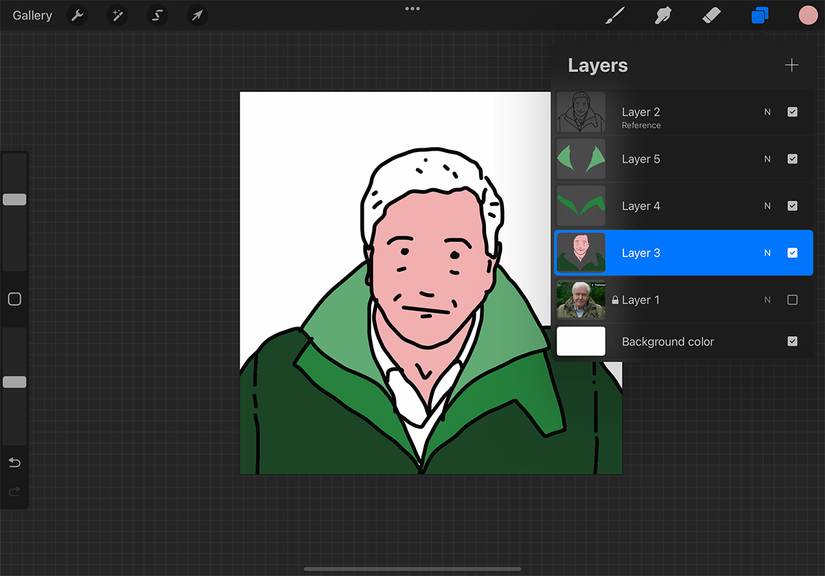Image resolution: width=825 pixels, height=576 pixels.
Task: Uncheck the Background color visibility checkbox
Action: (x=793, y=341)
